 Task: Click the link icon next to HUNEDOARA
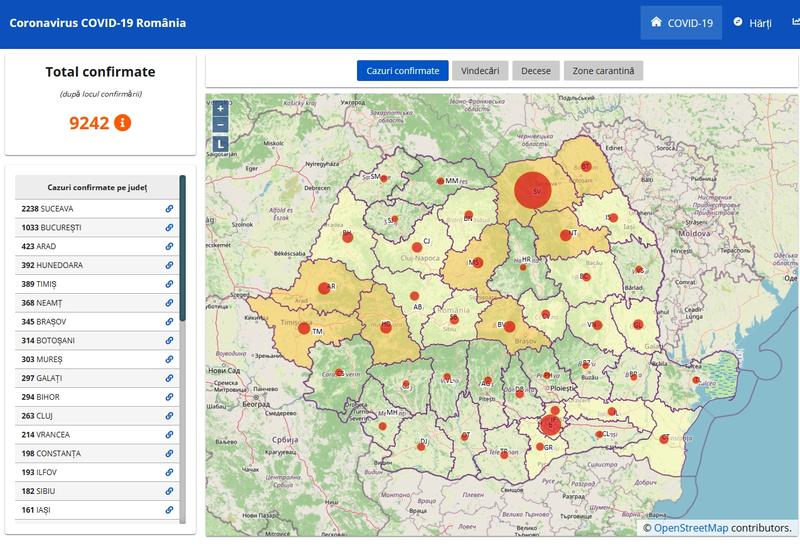click(170, 265)
